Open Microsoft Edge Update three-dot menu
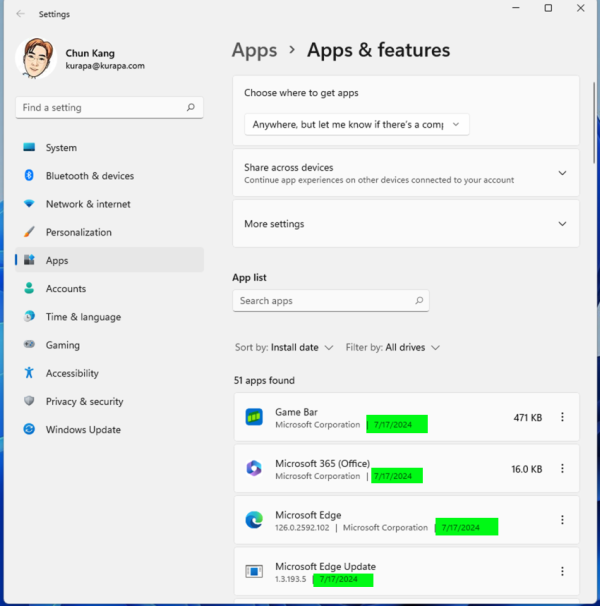This screenshot has height=606, width=600. point(562,571)
